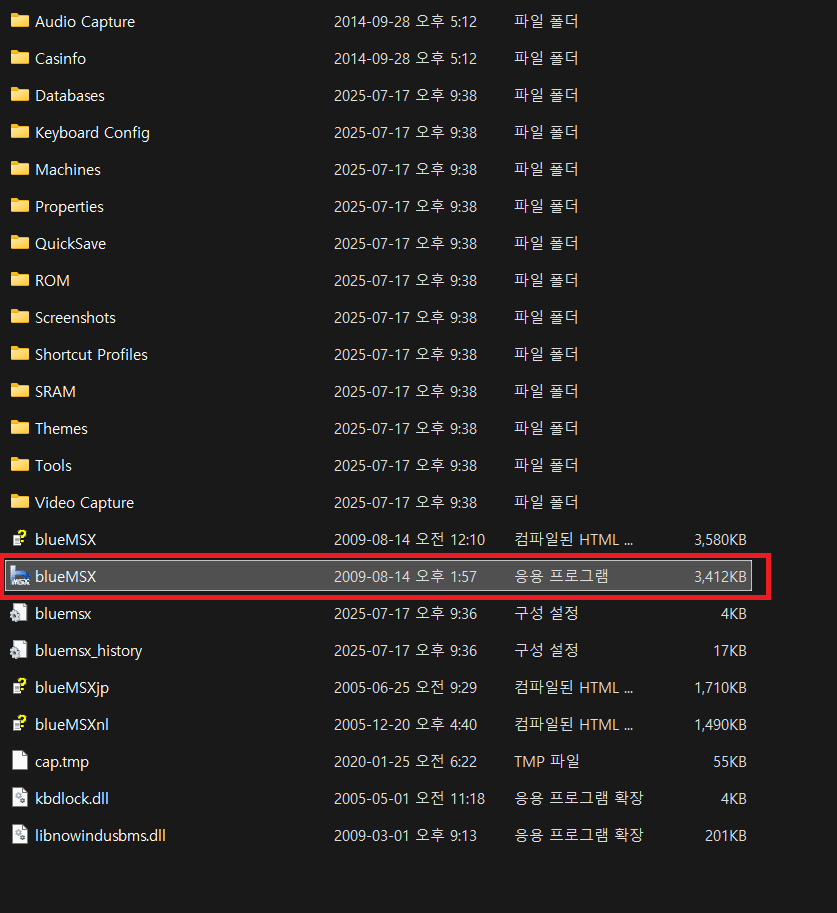Select the "cap.tmp" file name
The width and height of the screenshot is (837, 913).
pos(62,762)
